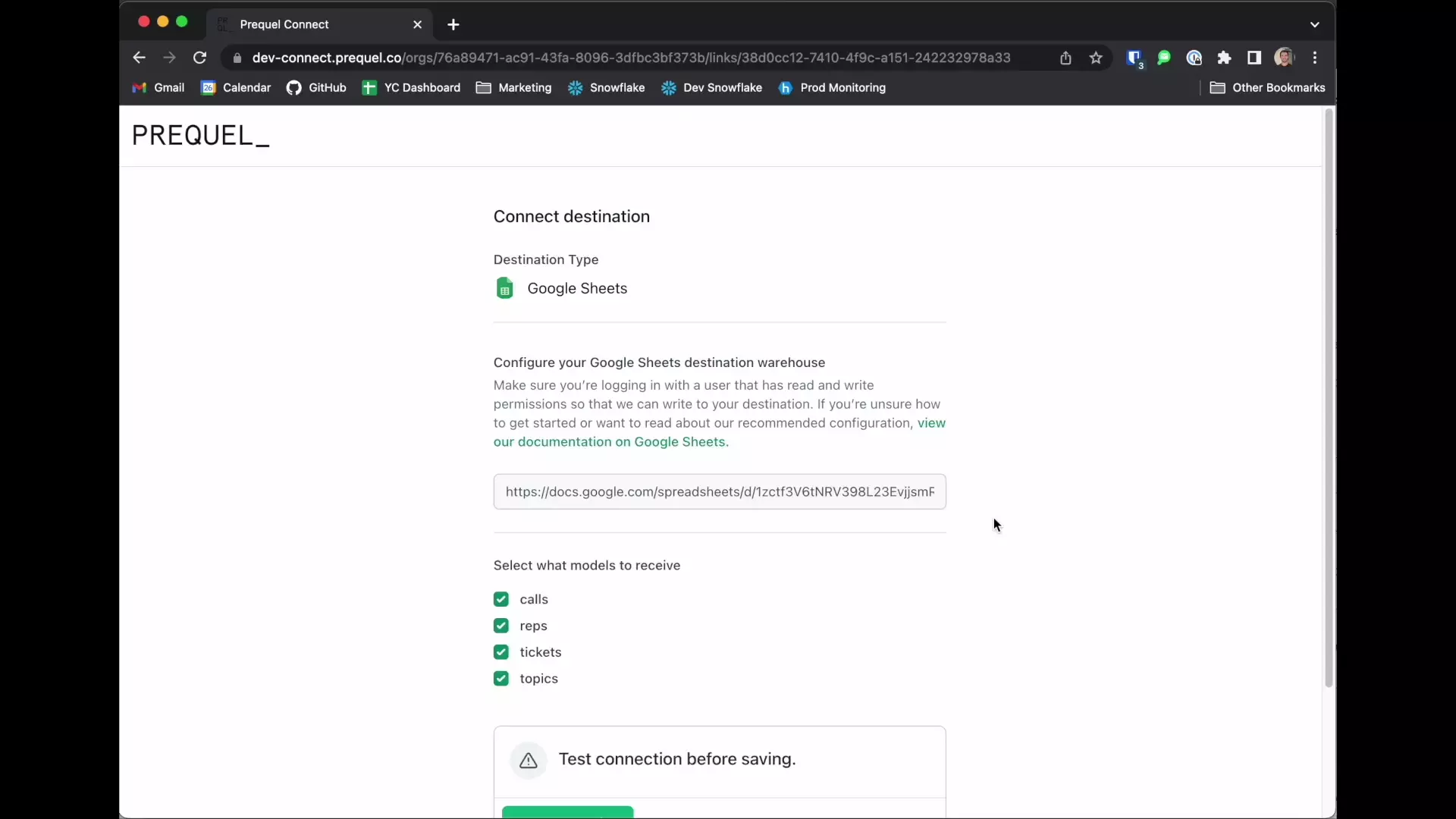Open the Extensions puzzle icon
This screenshot has height=819, width=1456.
[x=1224, y=58]
